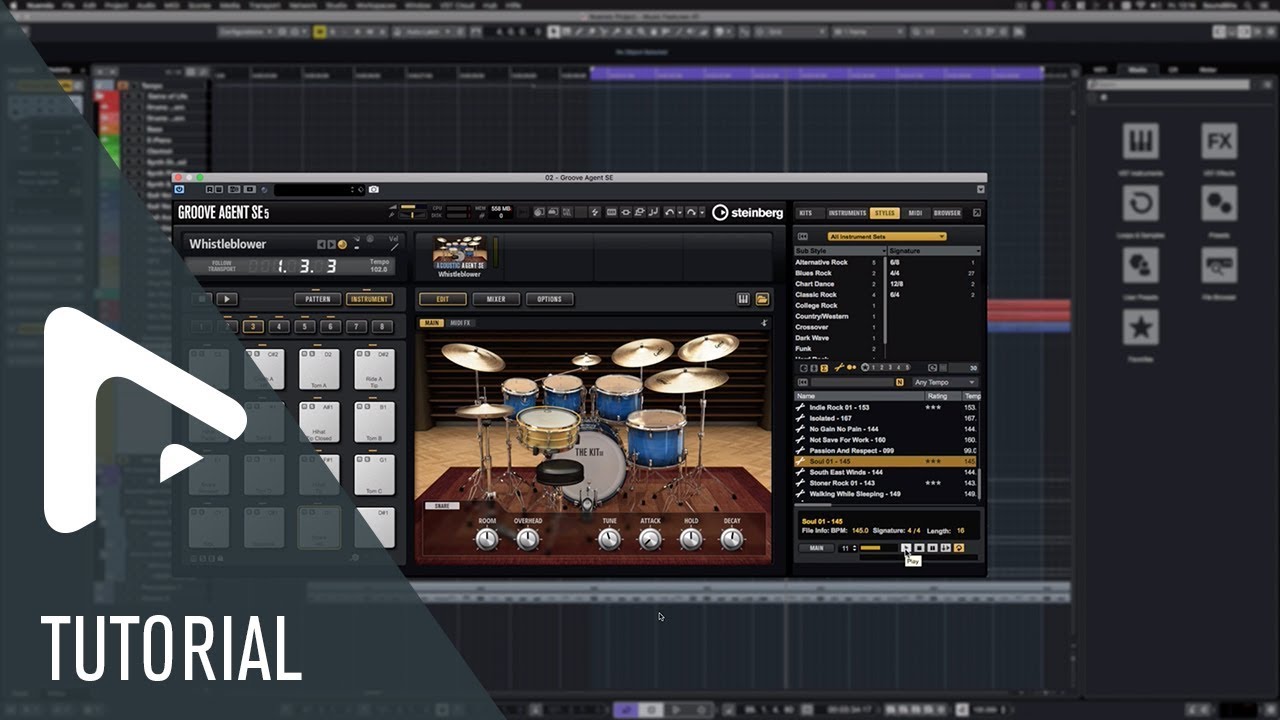Trigger the Ride A Tip pad
The image size is (1280, 720).
click(374, 369)
